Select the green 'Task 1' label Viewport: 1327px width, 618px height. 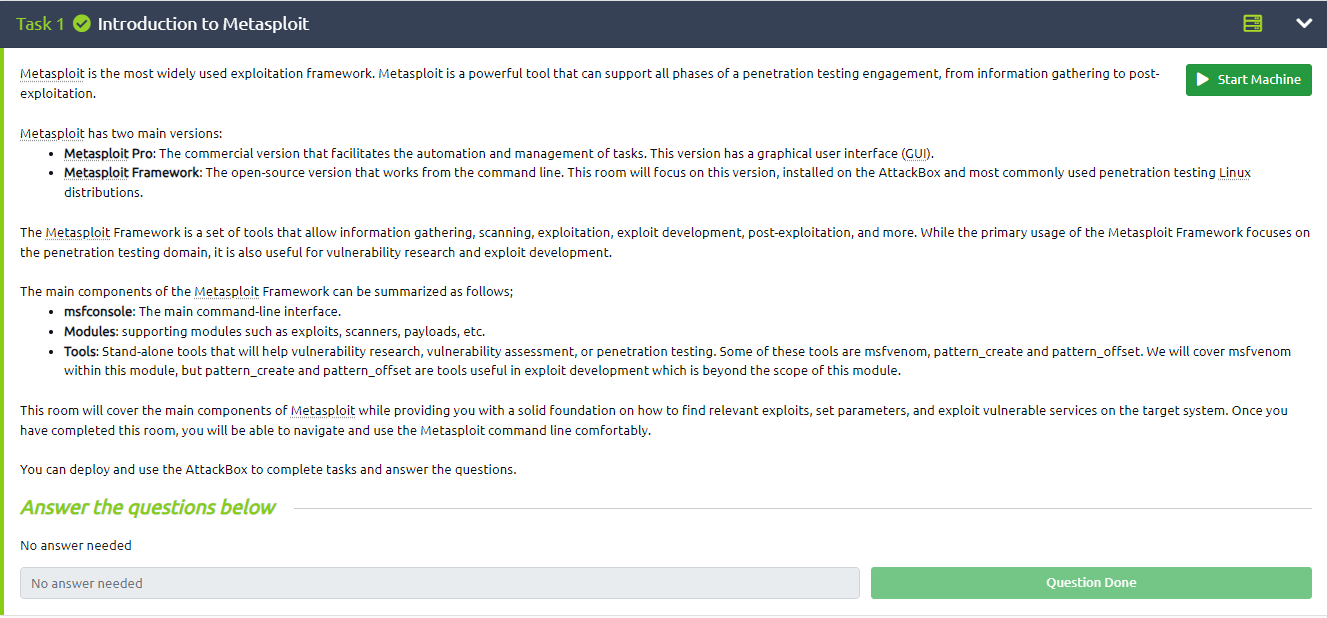coord(41,24)
